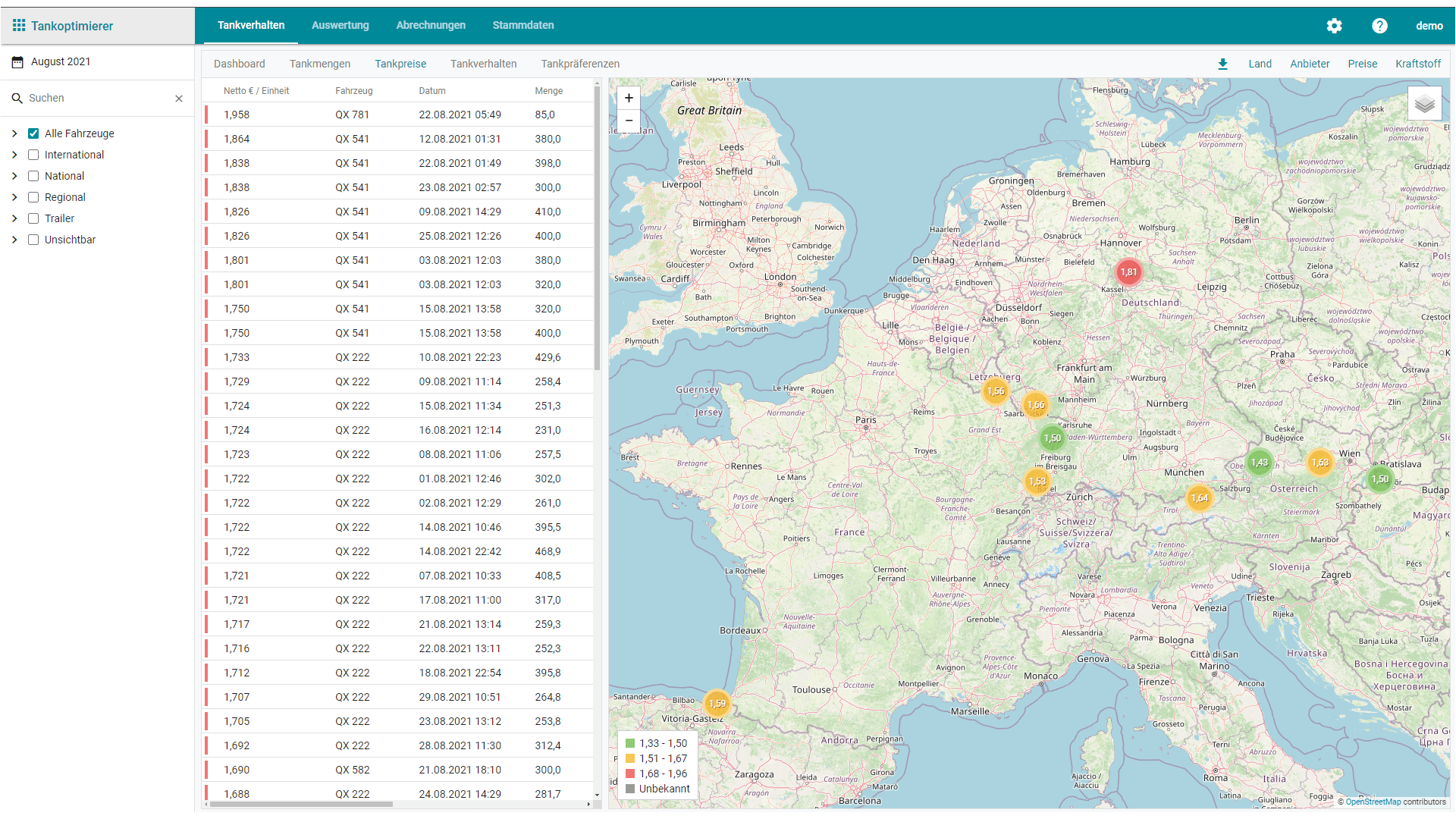
Task: Open settings via the gear icon
Action: (x=1334, y=26)
